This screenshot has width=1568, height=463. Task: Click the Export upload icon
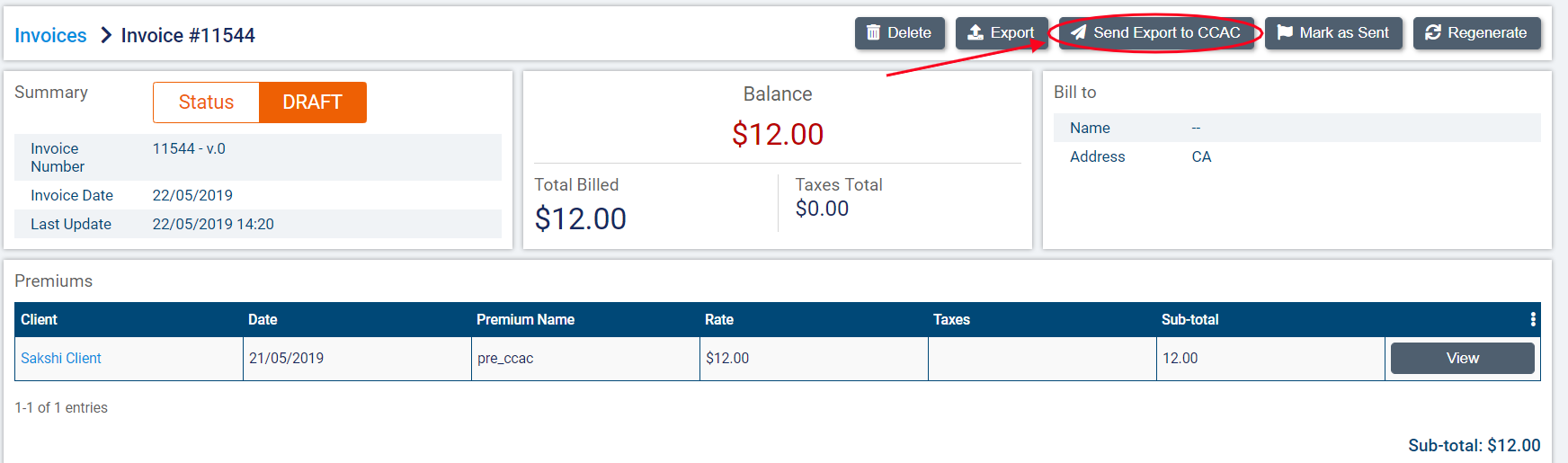(x=976, y=33)
